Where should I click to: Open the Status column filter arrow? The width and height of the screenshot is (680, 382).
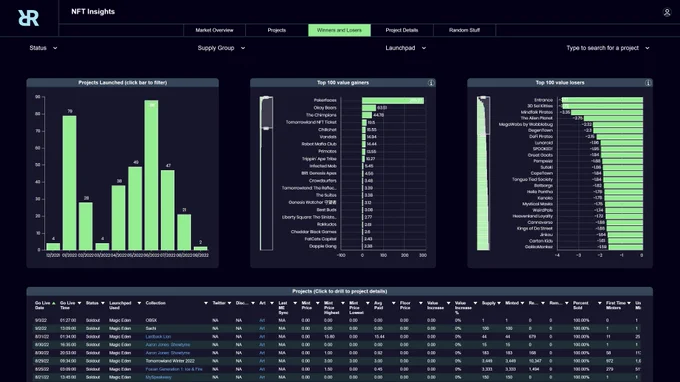[x=103, y=303]
